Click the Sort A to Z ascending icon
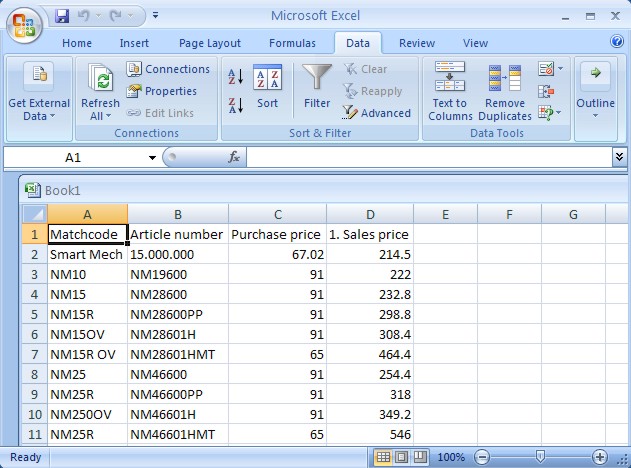This screenshot has width=631, height=468. (236, 77)
